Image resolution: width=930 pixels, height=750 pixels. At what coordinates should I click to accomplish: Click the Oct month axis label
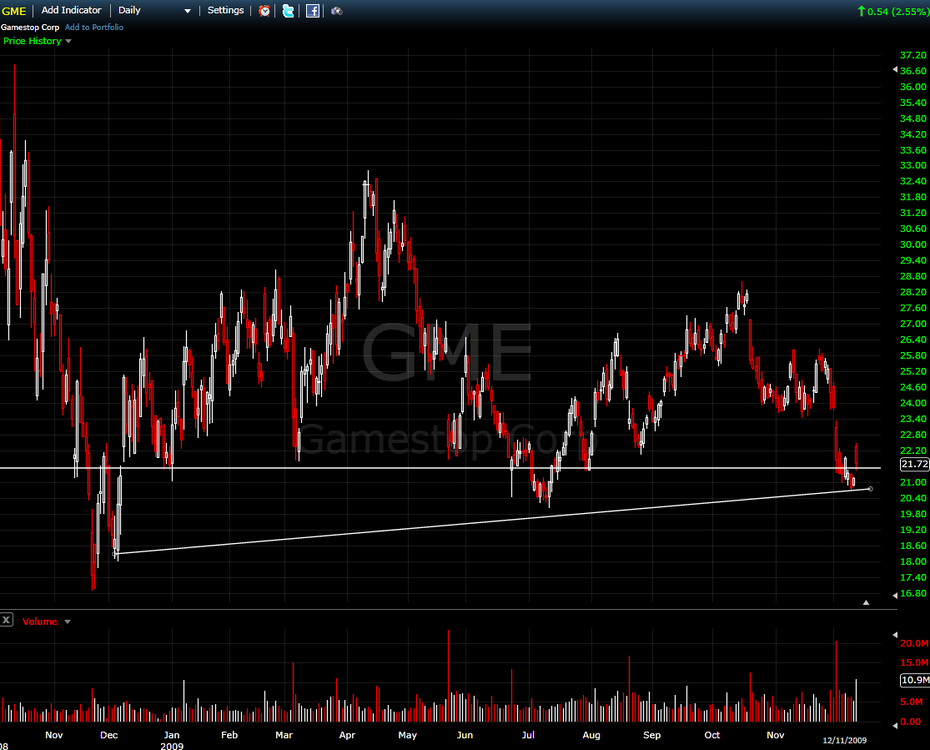[712, 735]
